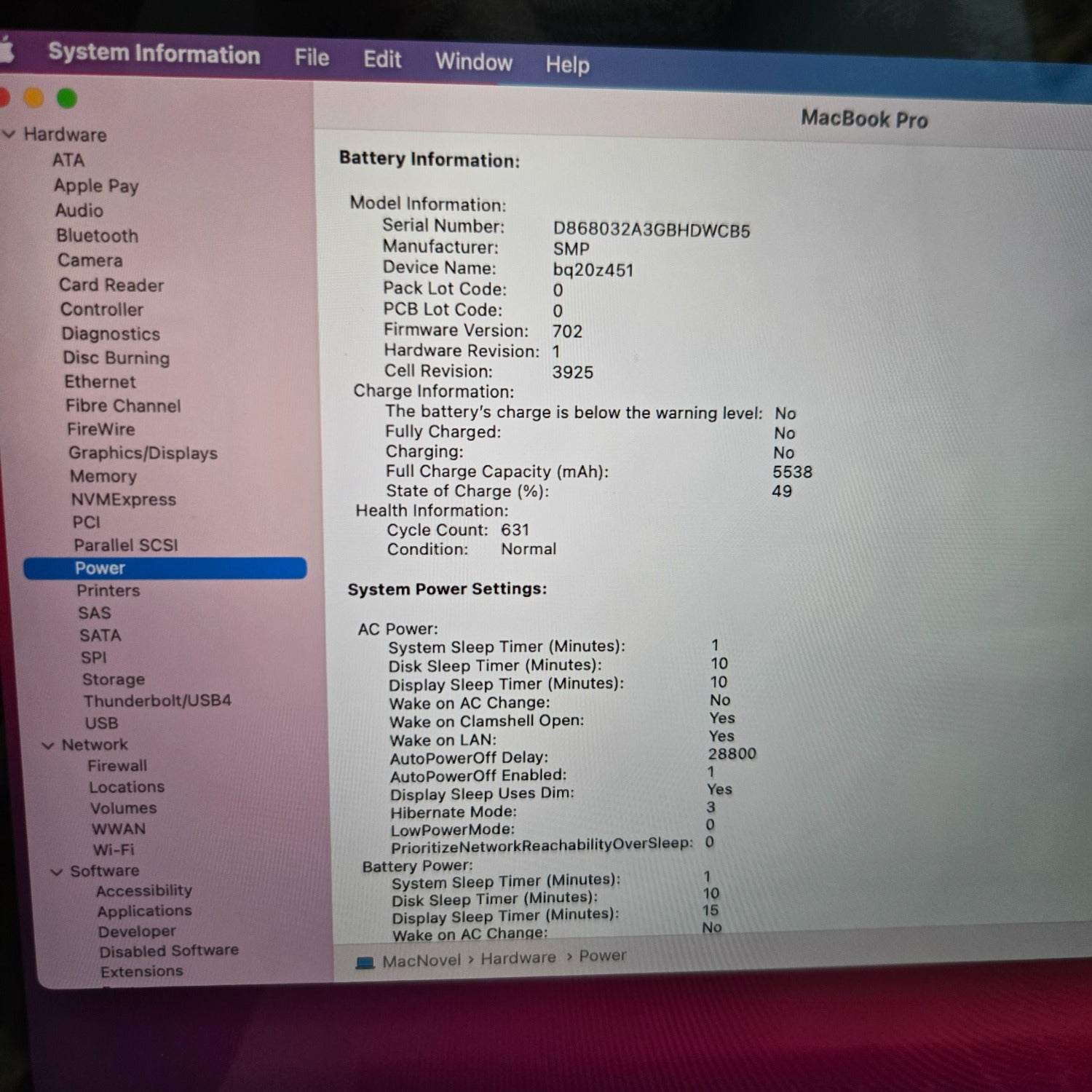Select Apple Pay in the sidebar
The height and width of the screenshot is (1092, 1092).
pos(96,186)
